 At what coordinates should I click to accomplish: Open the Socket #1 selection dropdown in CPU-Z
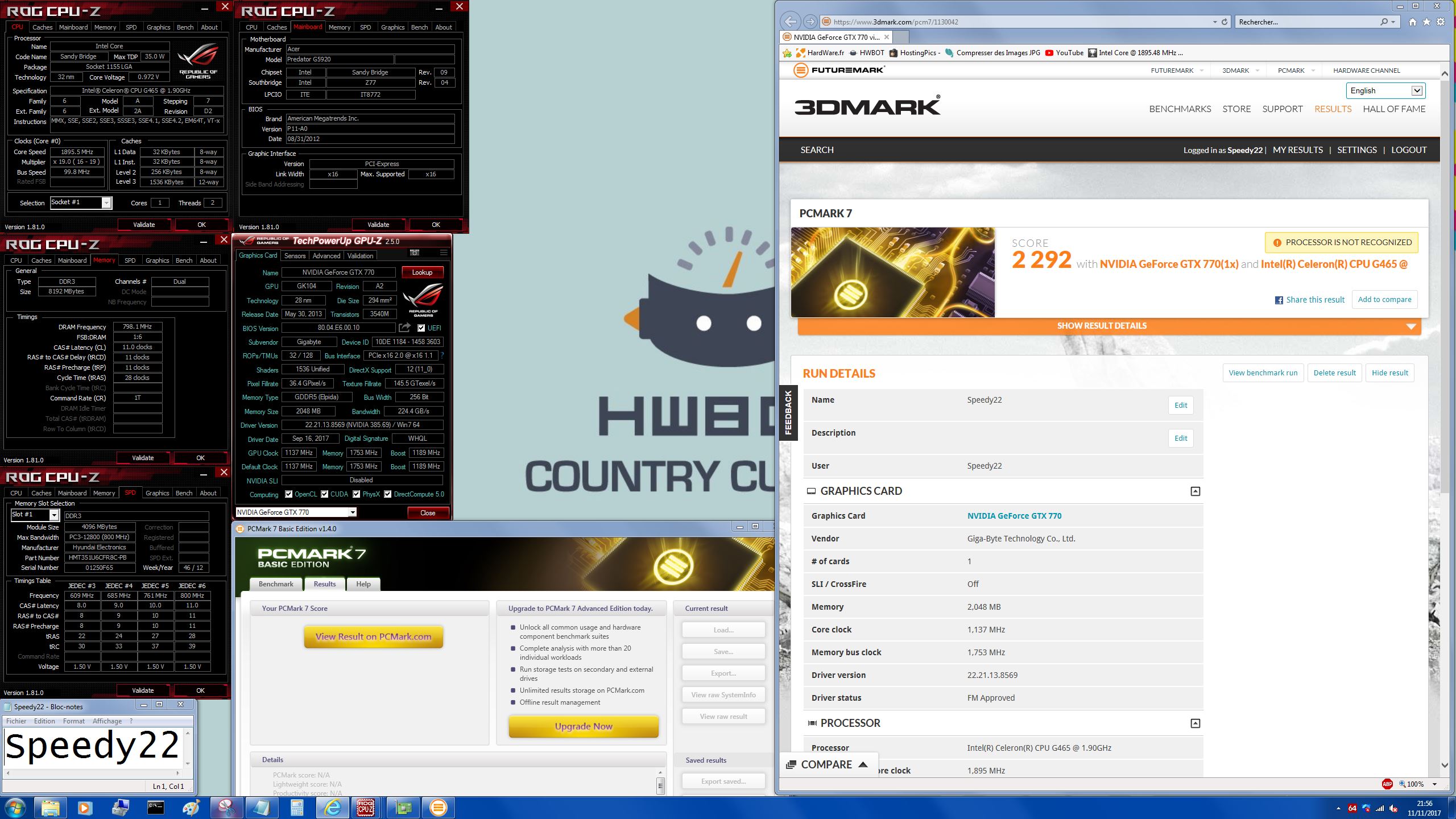coord(106,203)
